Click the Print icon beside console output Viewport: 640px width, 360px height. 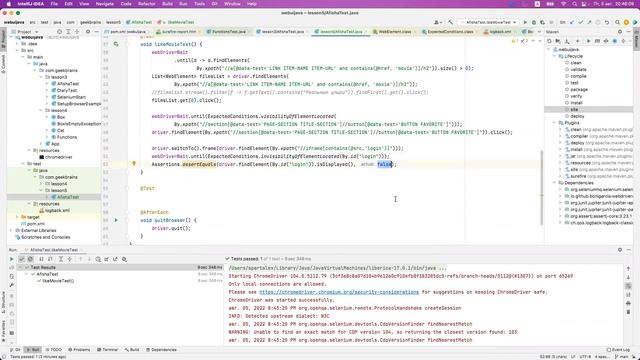click(628, 303)
